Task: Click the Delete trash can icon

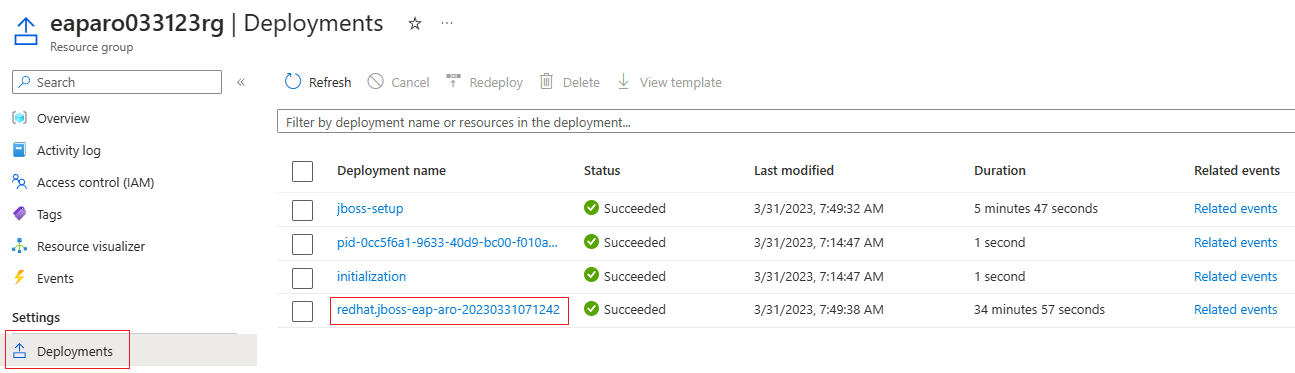Action: (x=547, y=82)
